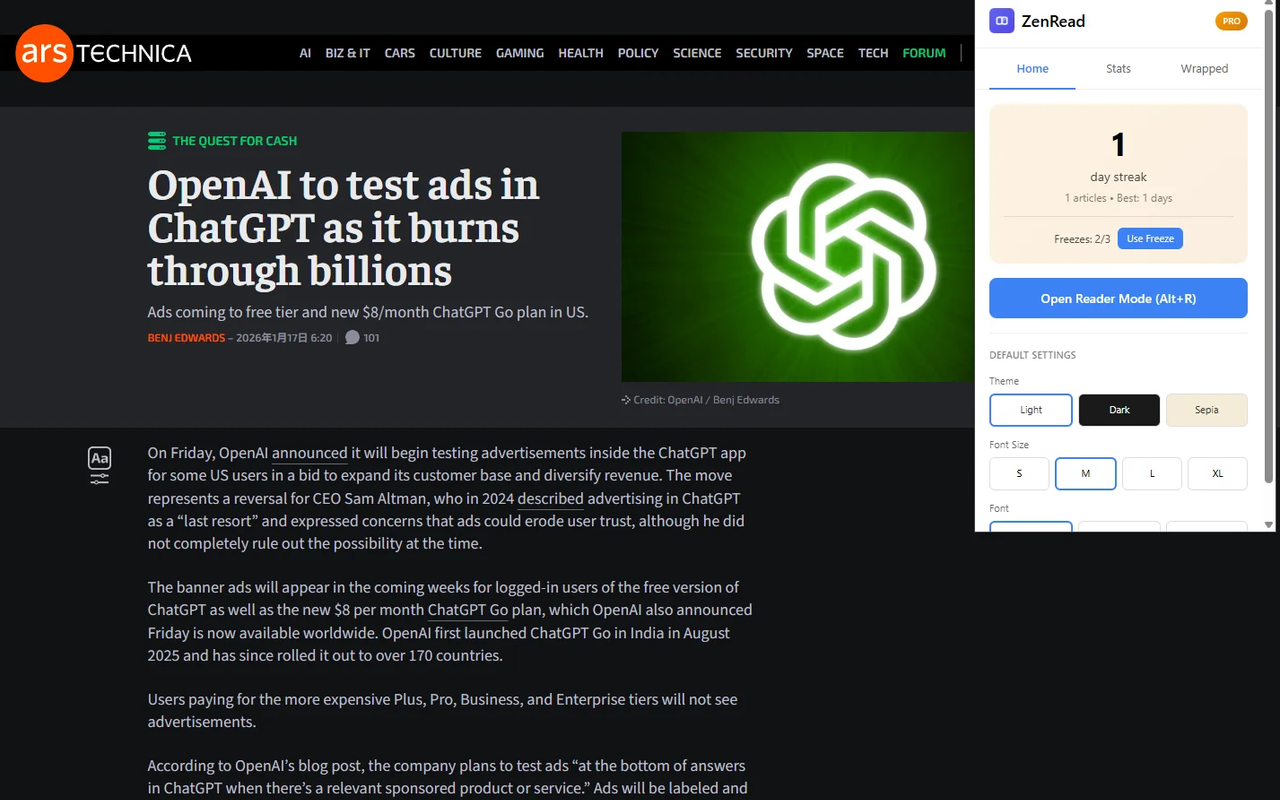Open the 'announced' hyperlink
Viewport: 1280px width, 800px height.
[309, 453]
